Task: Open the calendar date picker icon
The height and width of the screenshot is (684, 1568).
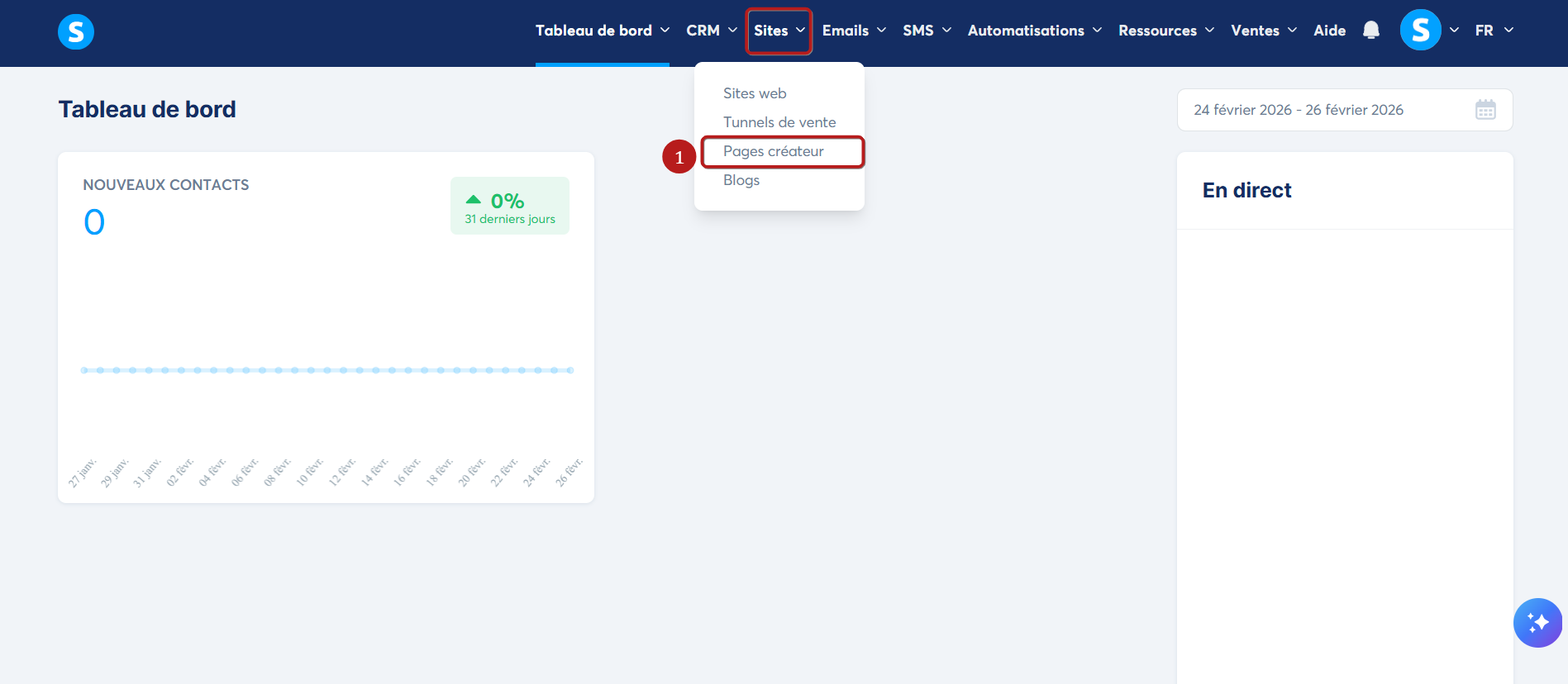Action: tap(1485, 110)
